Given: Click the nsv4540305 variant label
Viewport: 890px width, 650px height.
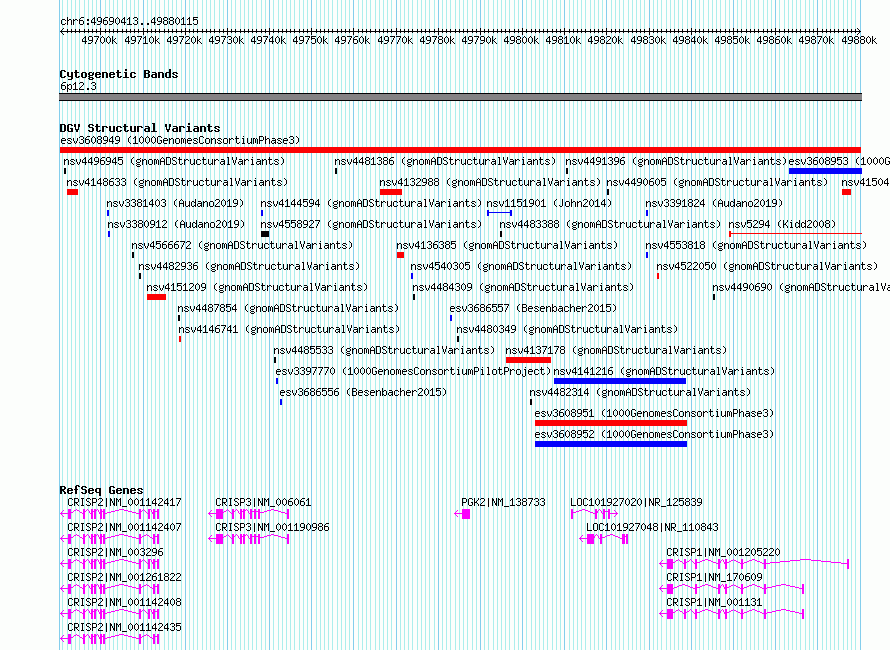Looking at the screenshot, I should click(521, 266).
